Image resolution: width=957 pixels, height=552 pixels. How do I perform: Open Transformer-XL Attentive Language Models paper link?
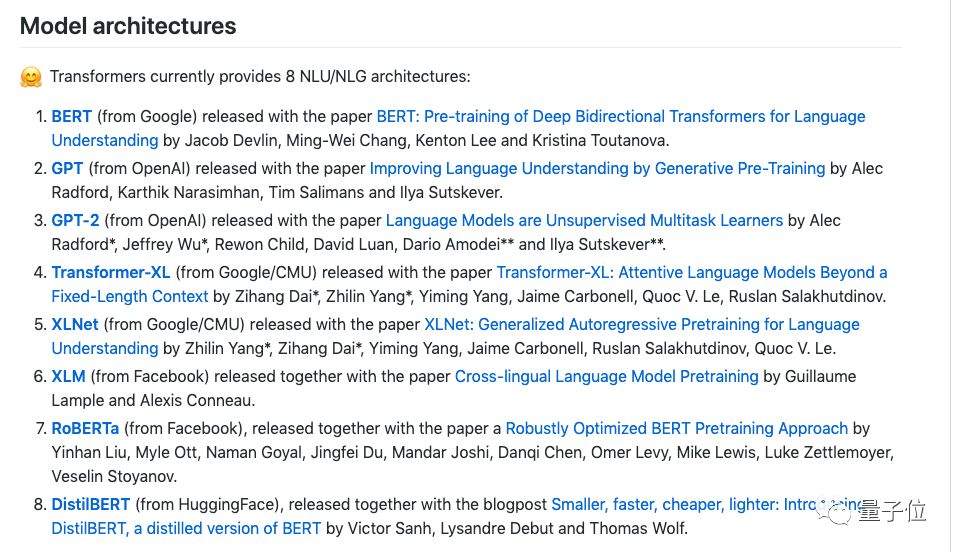pyautogui.click(x=691, y=272)
